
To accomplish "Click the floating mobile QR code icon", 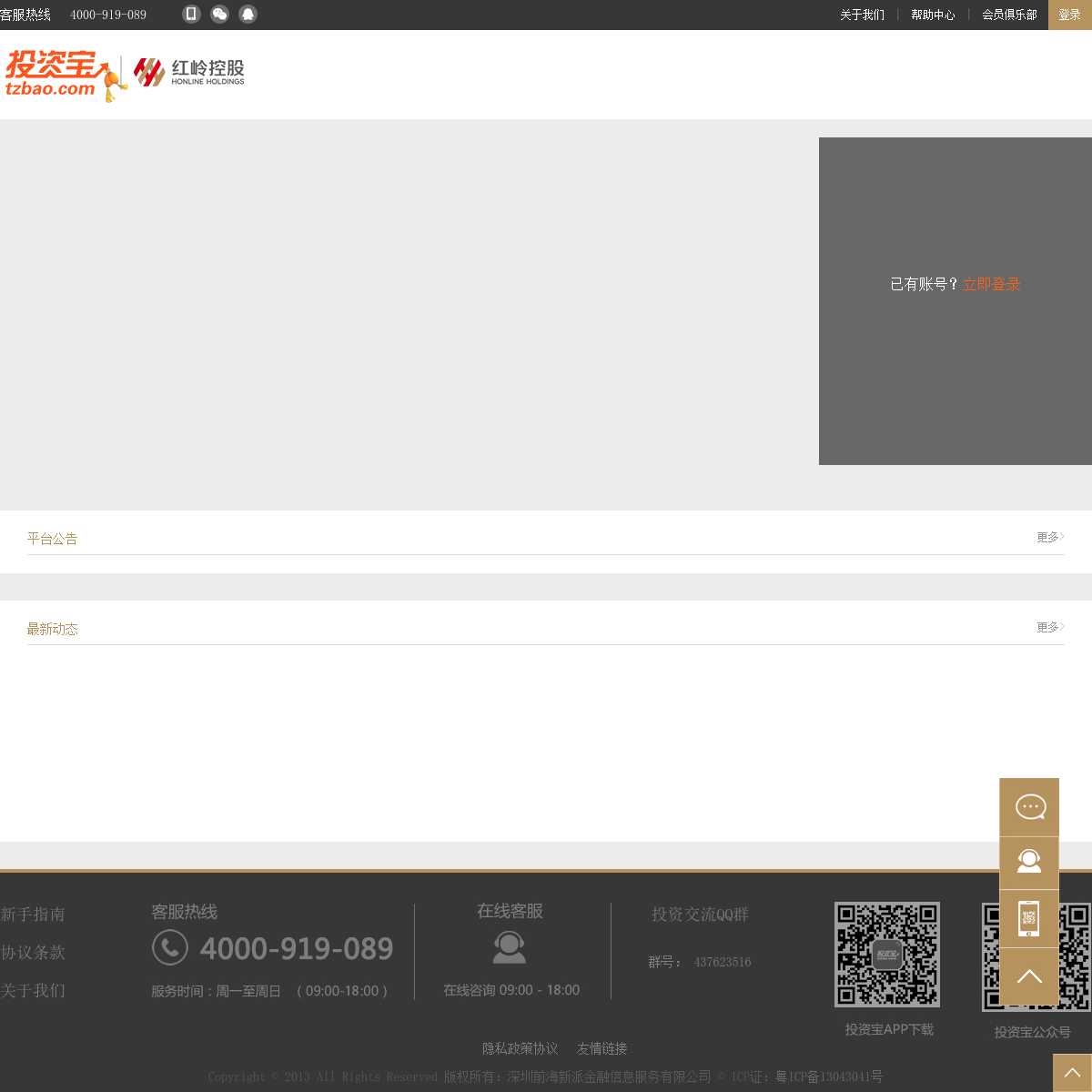I will [x=1029, y=918].
